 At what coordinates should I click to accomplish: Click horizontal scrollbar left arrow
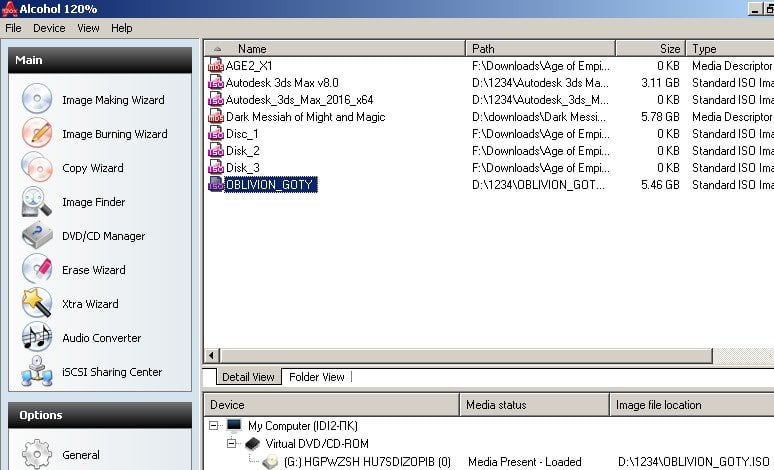pos(211,355)
